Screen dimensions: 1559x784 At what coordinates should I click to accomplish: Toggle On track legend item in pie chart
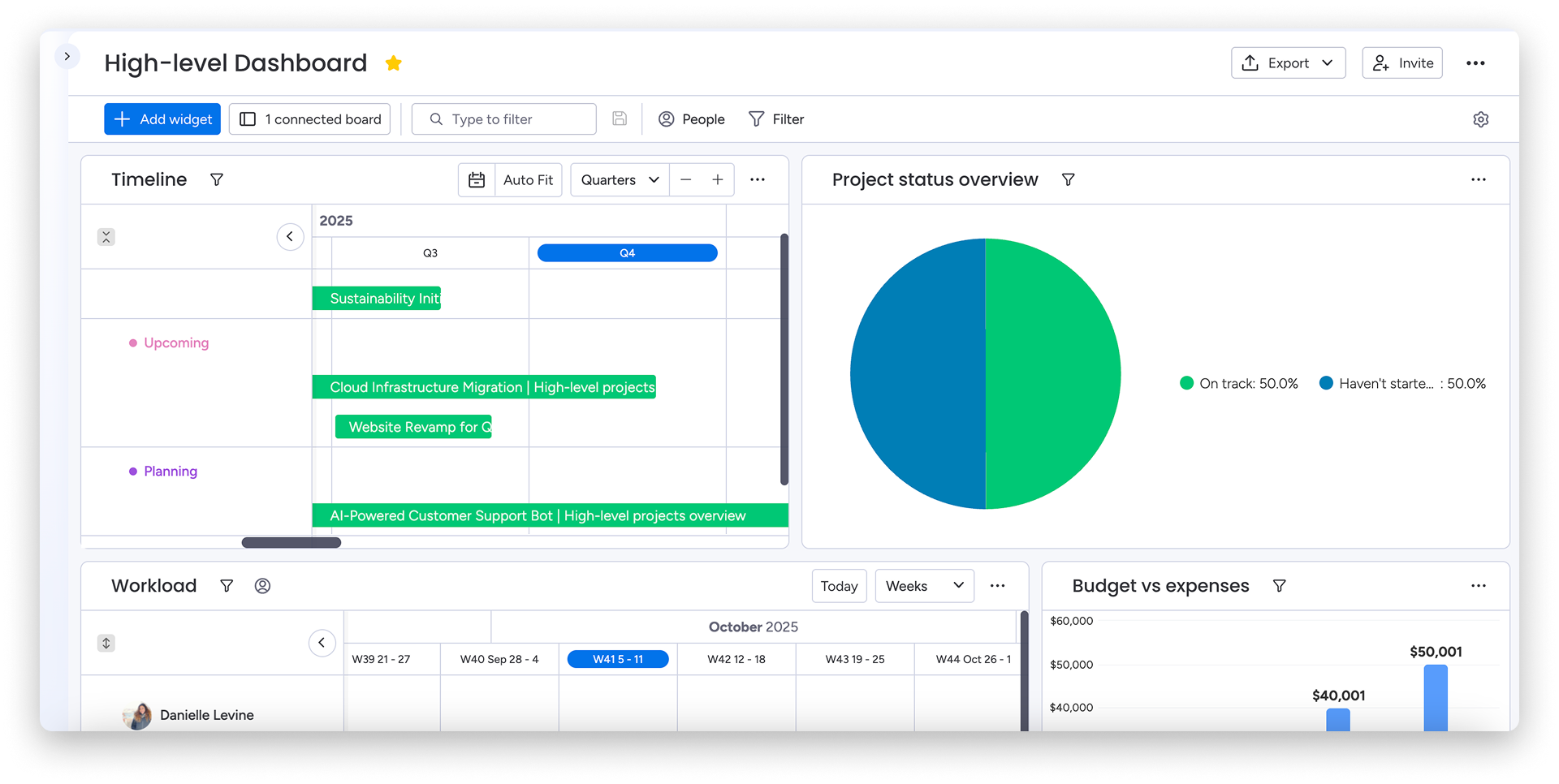click(x=1238, y=384)
